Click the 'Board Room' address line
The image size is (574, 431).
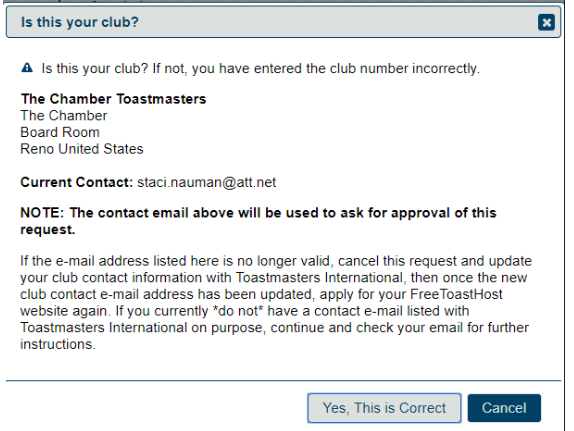[60, 132]
